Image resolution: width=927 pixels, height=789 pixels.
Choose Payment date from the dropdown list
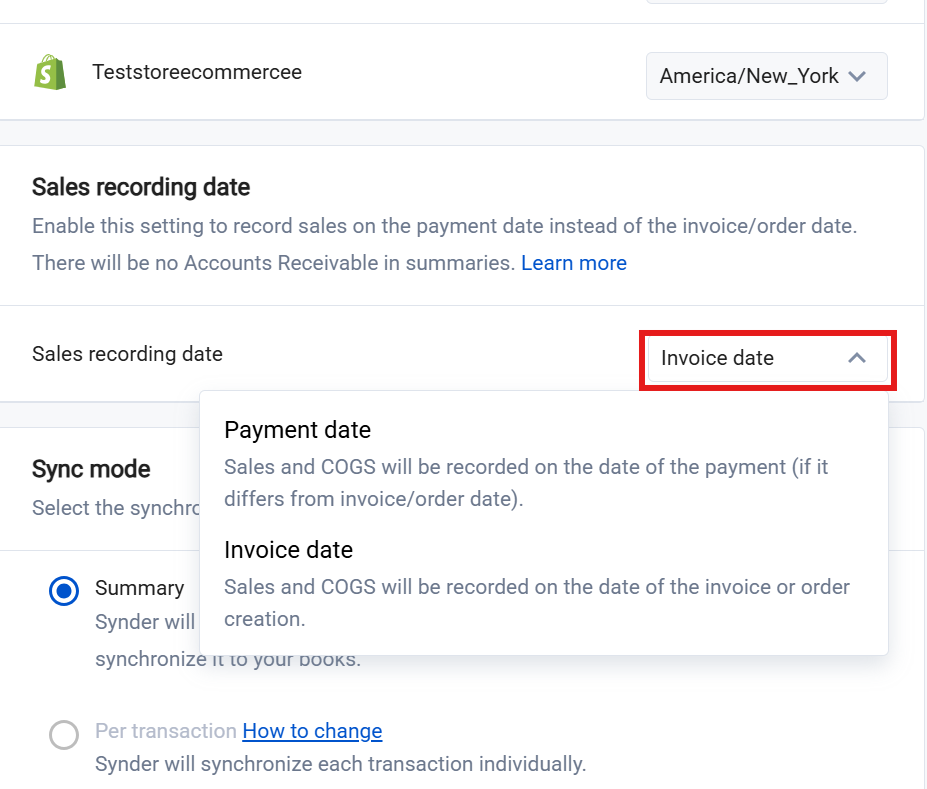297,430
